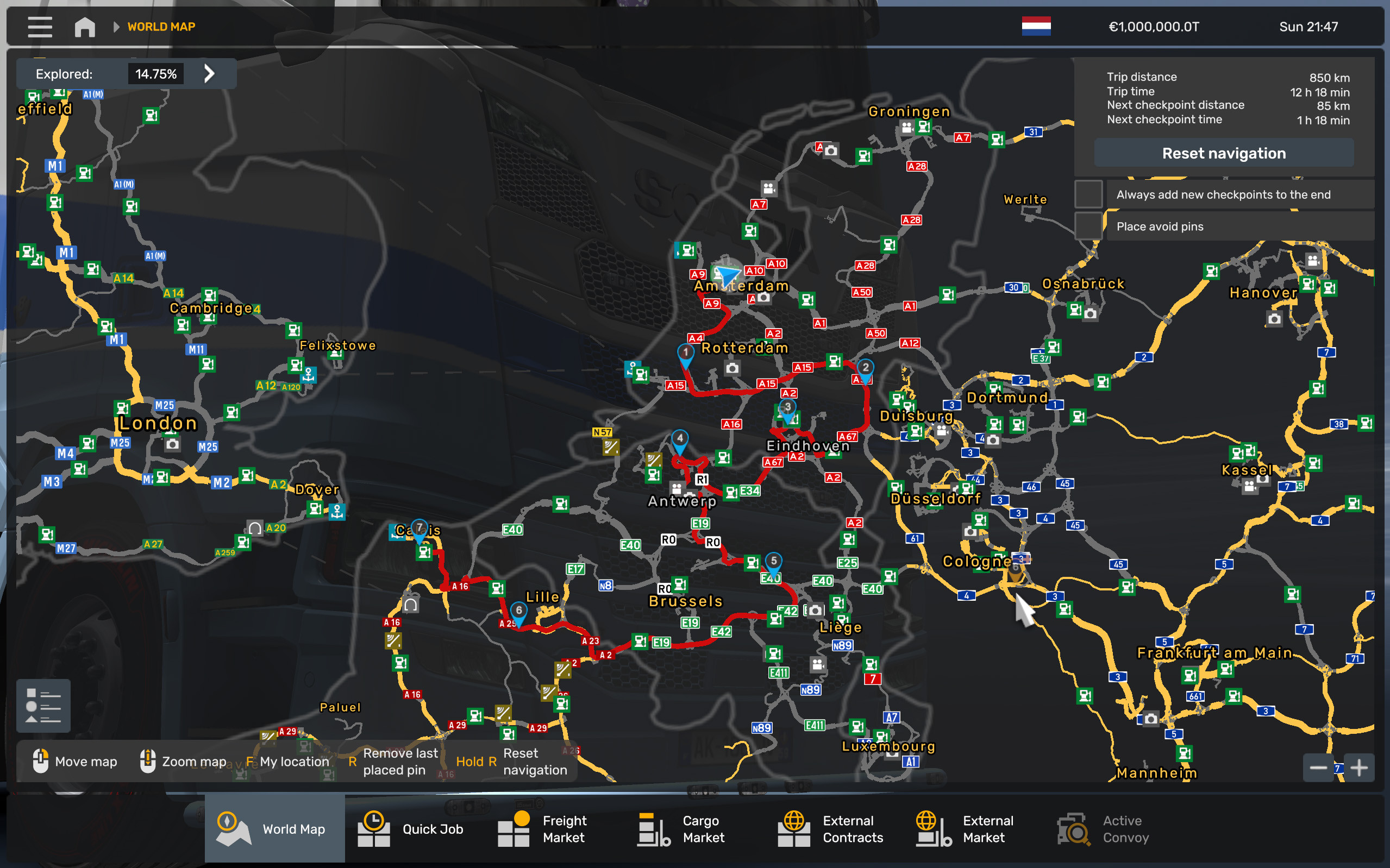Select checkpoint pin 6 near Lille
The height and width of the screenshot is (868, 1390).
(518, 614)
